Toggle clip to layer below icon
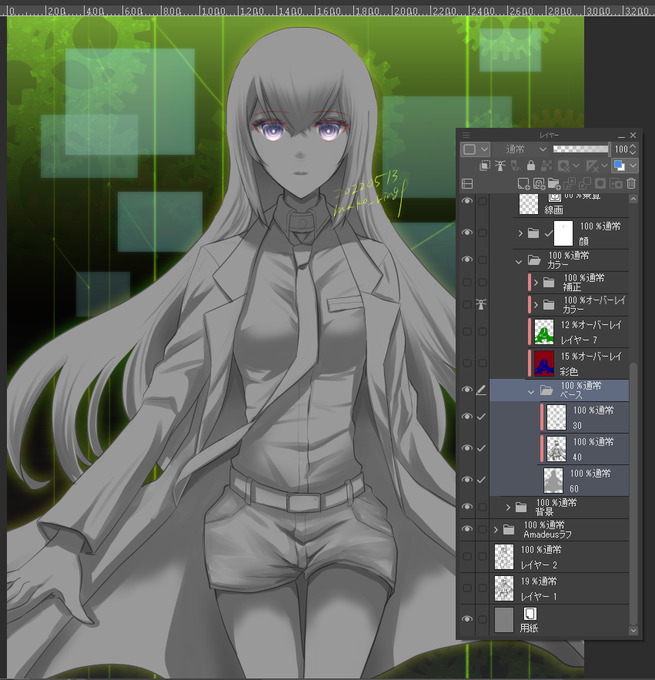This screenshot has height=680, width=655. tap(485, 165)
